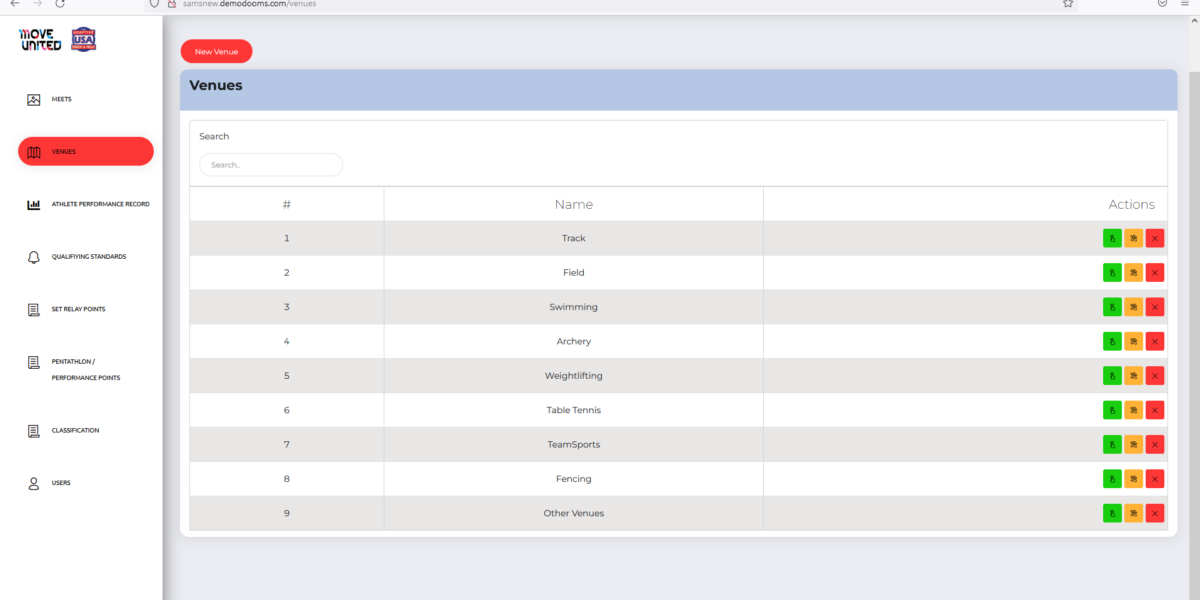Open the Meets sidebar menu

click(x=61, y=99)
